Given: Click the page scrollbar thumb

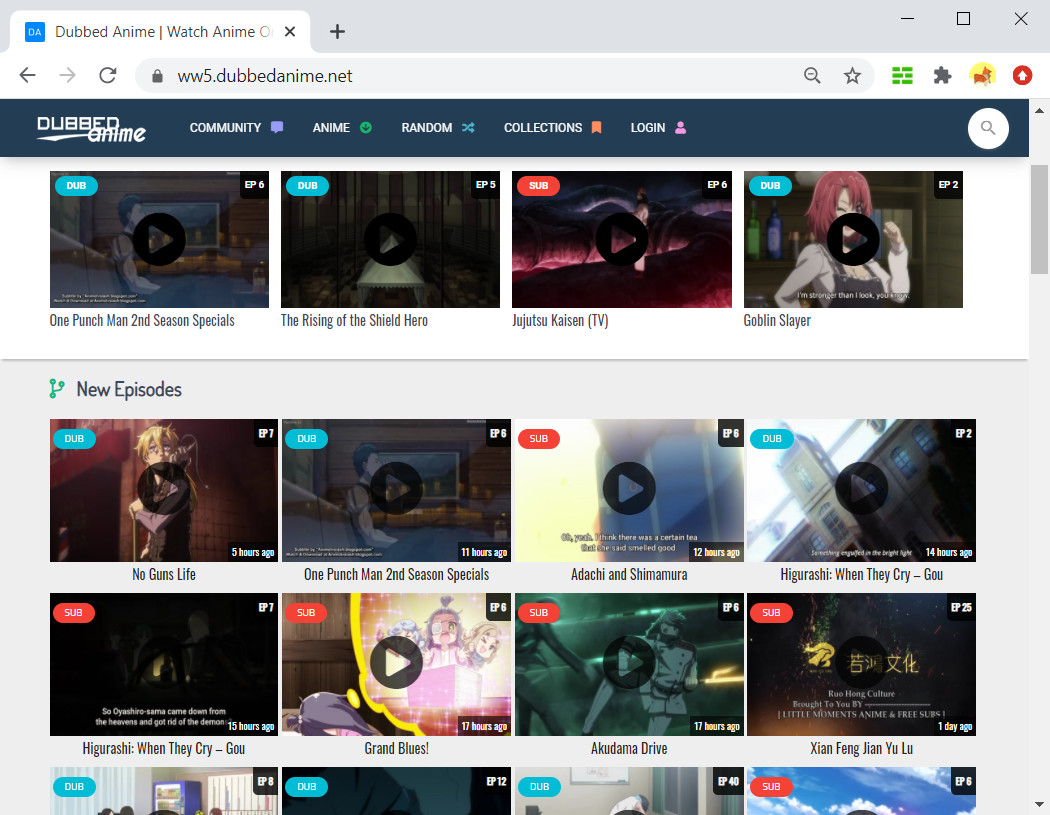Looking at the screenshot, I should [x=1039, y=219].
